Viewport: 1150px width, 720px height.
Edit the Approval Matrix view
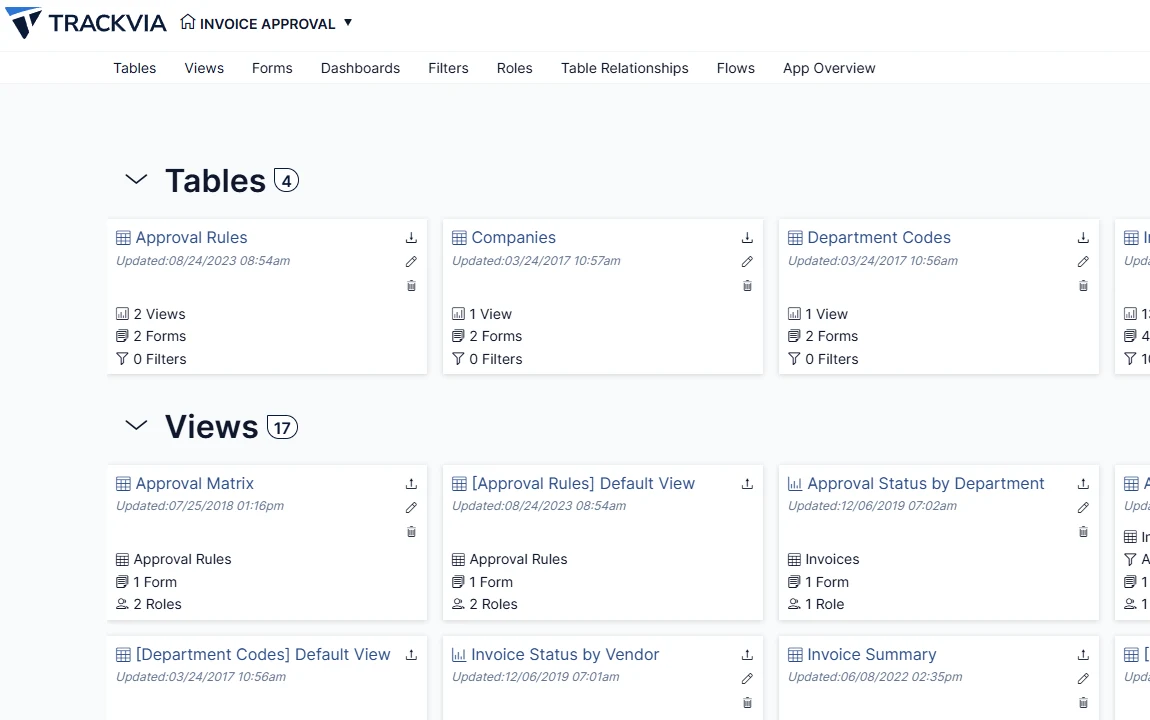click(411, 507)
